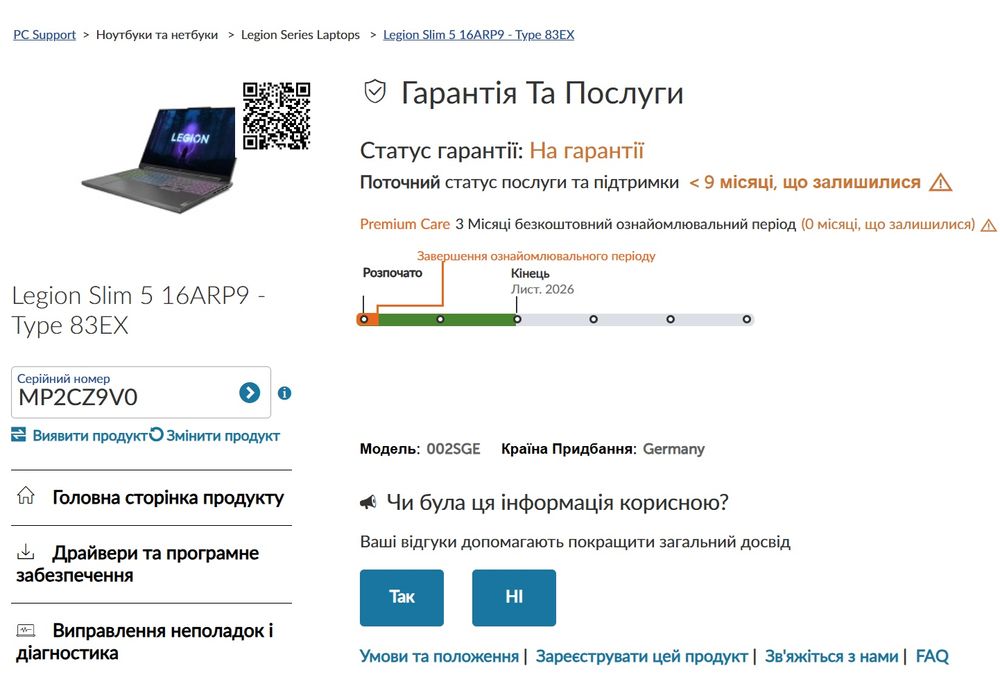
Task: Click the detect product icon
Action: pyautogui.click(x=18, y=435)
